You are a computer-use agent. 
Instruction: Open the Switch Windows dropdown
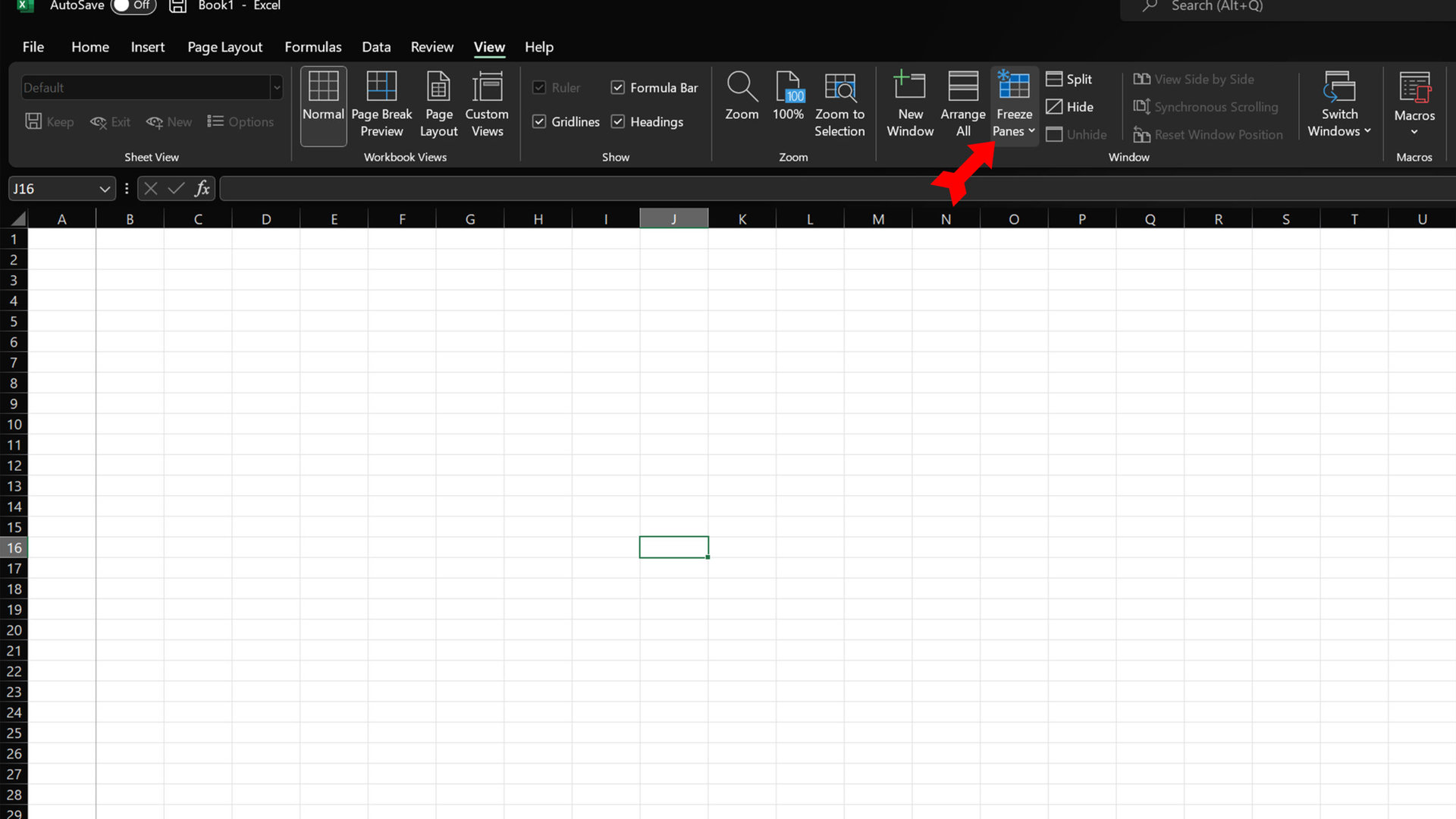(x=1339, y=105)
